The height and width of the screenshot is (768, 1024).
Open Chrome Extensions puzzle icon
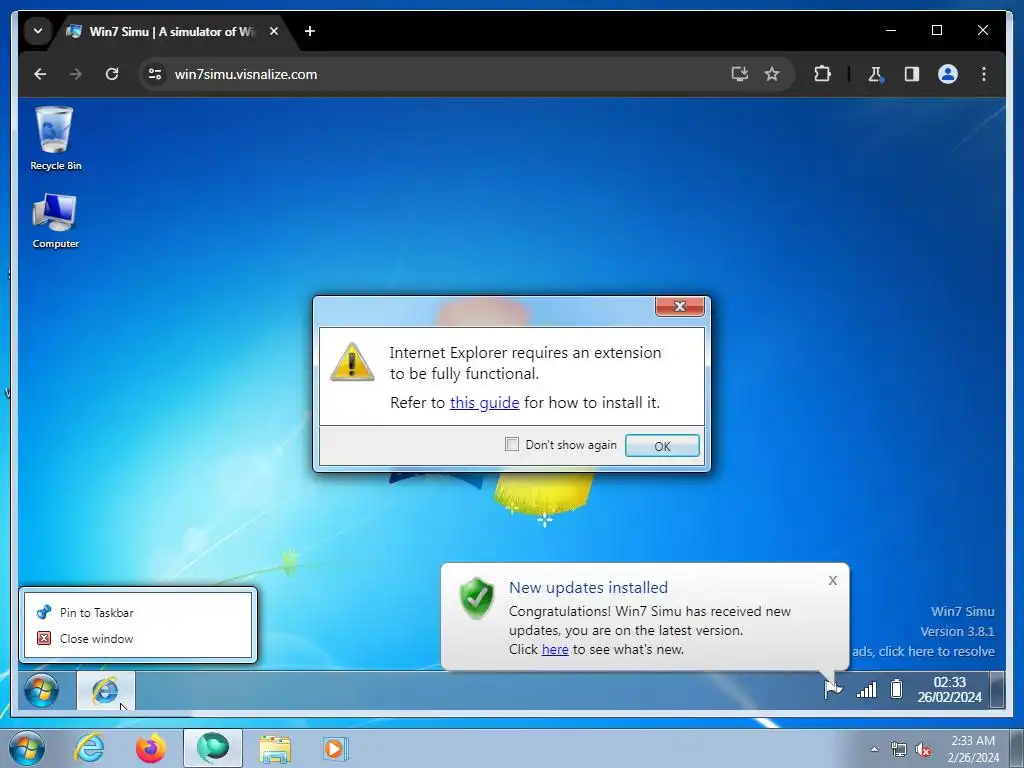click(x=822, y=74)
